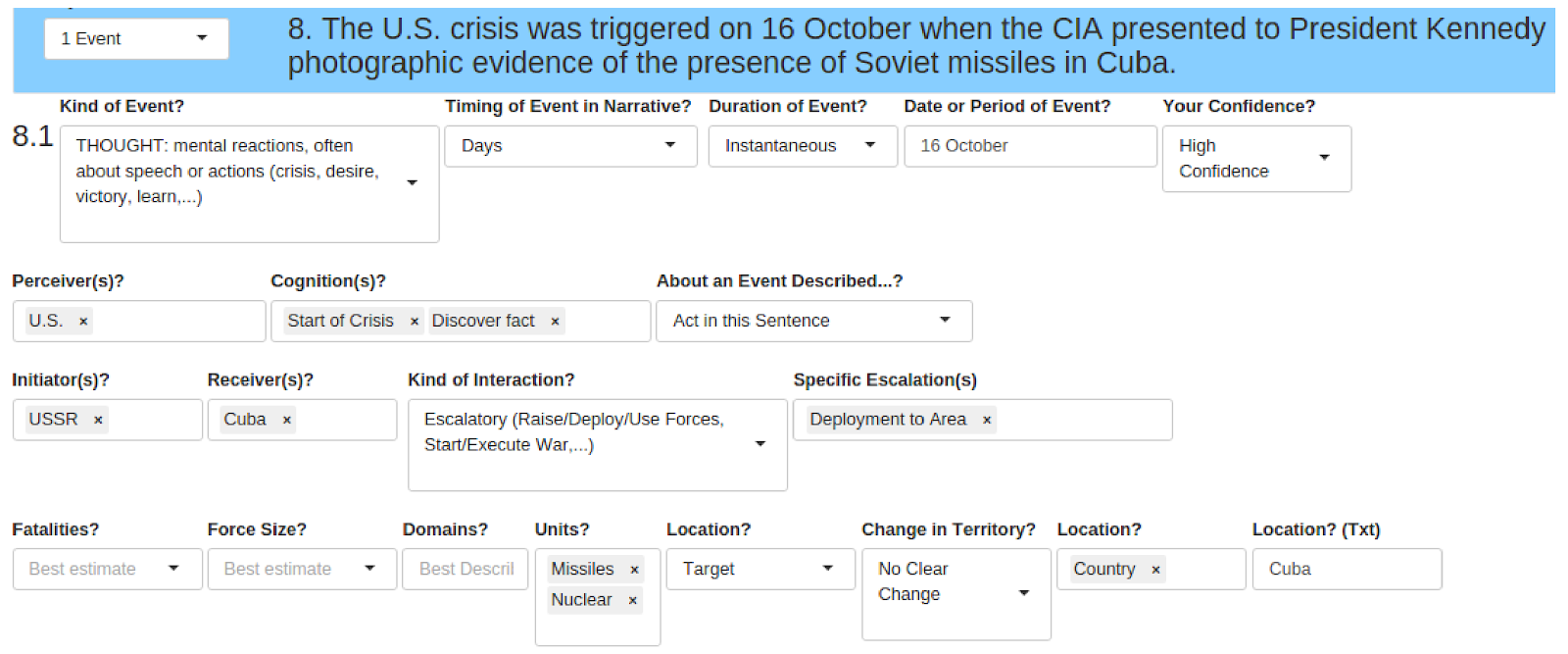1568x654 pixels.
Task: Remove the Deployment to Area tag
Action: (x=987, y=421)
